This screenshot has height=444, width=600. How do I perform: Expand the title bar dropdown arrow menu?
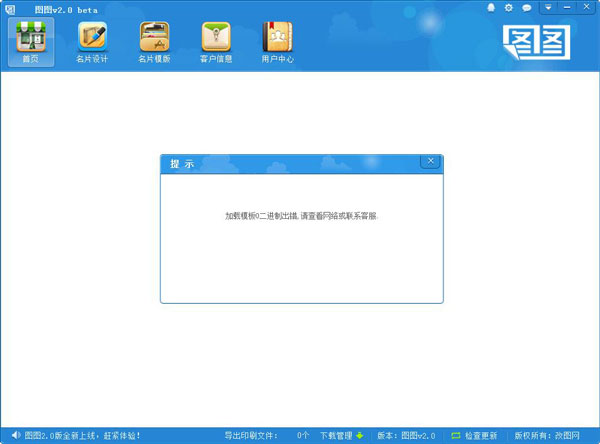pyautogui.click(x=548, y=7)
